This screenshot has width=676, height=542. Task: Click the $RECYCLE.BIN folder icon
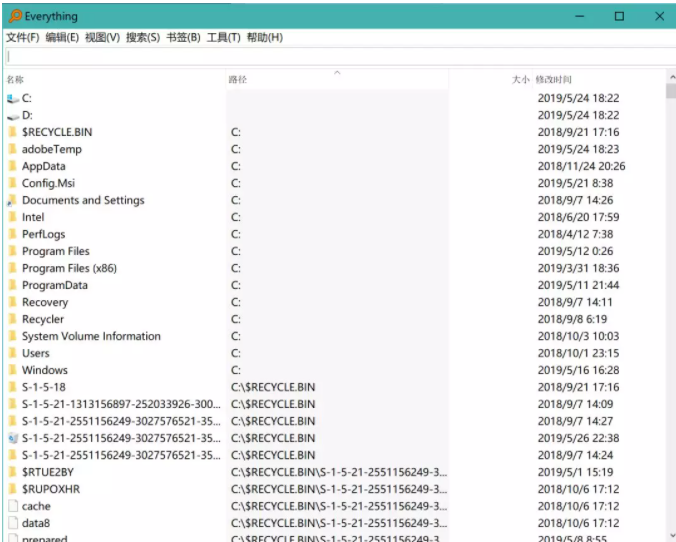pyautogui.click(x=13, y=132)
